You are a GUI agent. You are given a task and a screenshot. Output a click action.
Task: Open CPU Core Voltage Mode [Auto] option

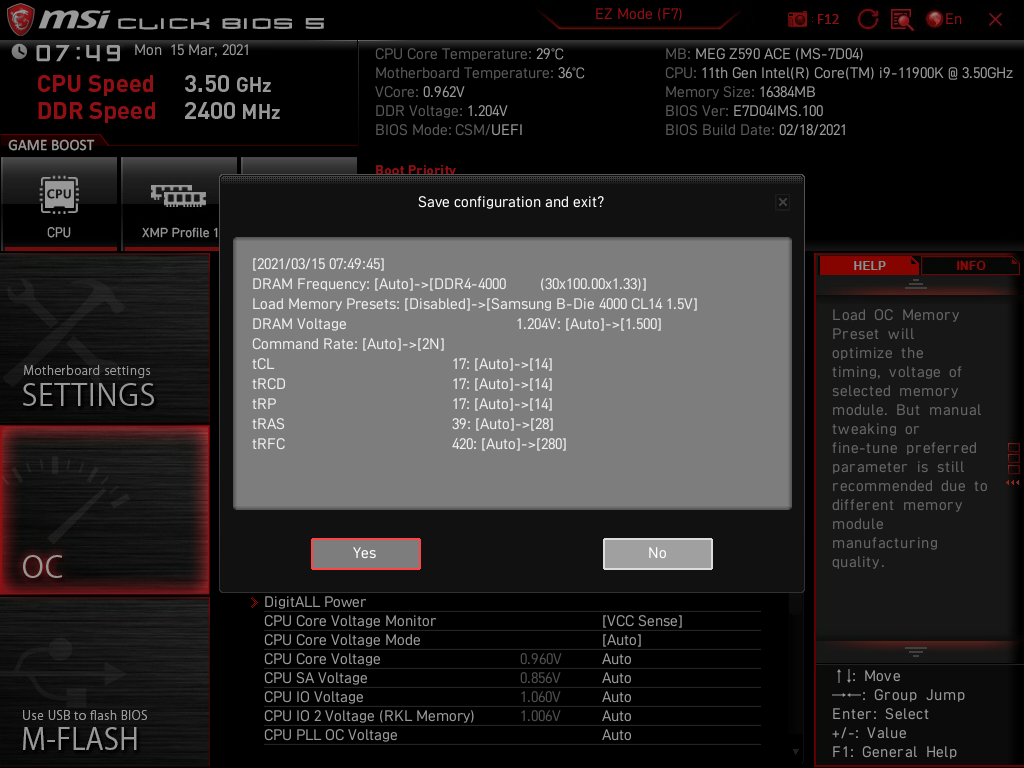pyautogui.click(x=513, y=640)
